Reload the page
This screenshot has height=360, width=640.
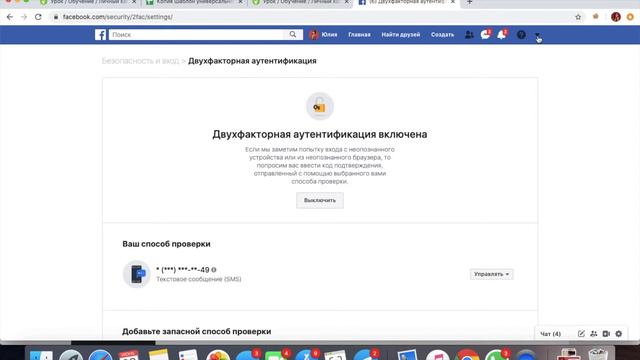pos(38,17)
